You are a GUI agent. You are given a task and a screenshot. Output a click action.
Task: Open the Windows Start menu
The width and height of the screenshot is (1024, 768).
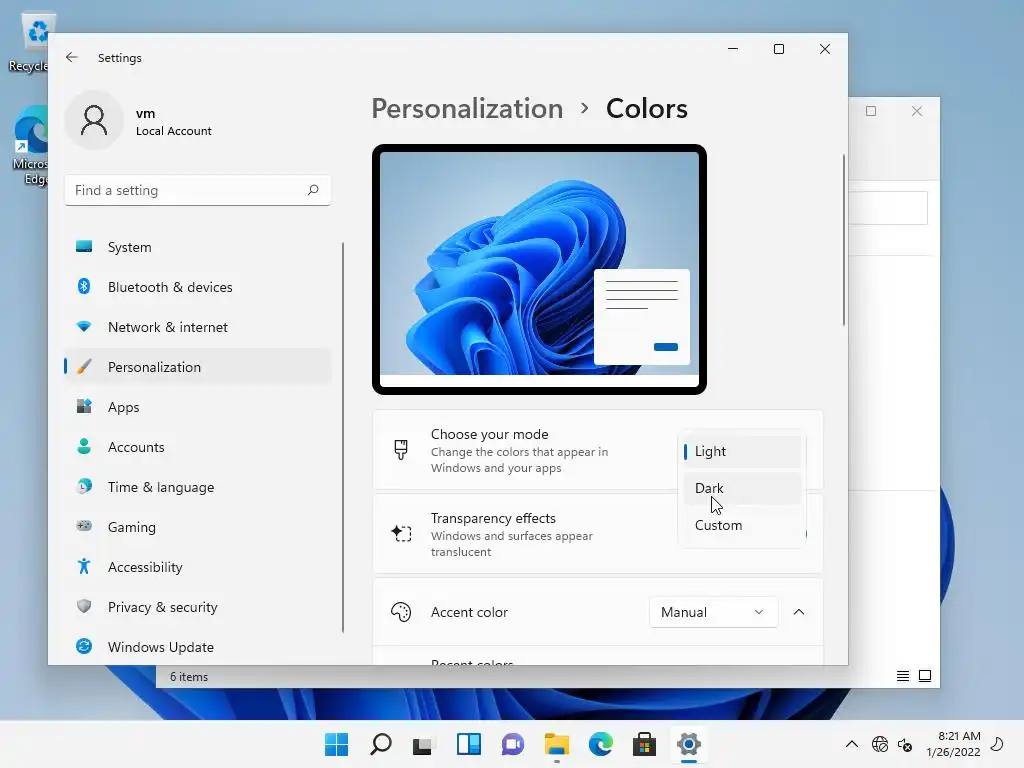click(x=337, y=744)
